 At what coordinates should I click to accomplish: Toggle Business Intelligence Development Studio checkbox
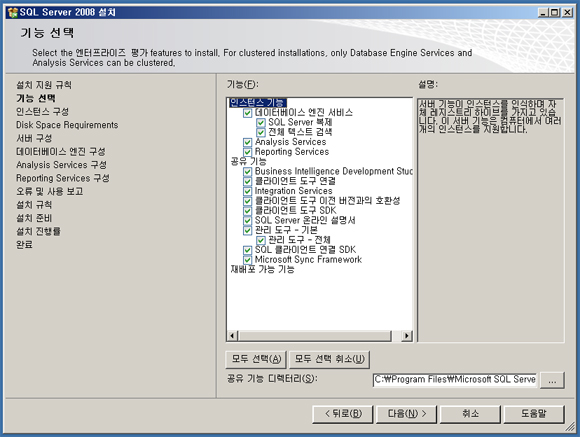pos(247,171)
